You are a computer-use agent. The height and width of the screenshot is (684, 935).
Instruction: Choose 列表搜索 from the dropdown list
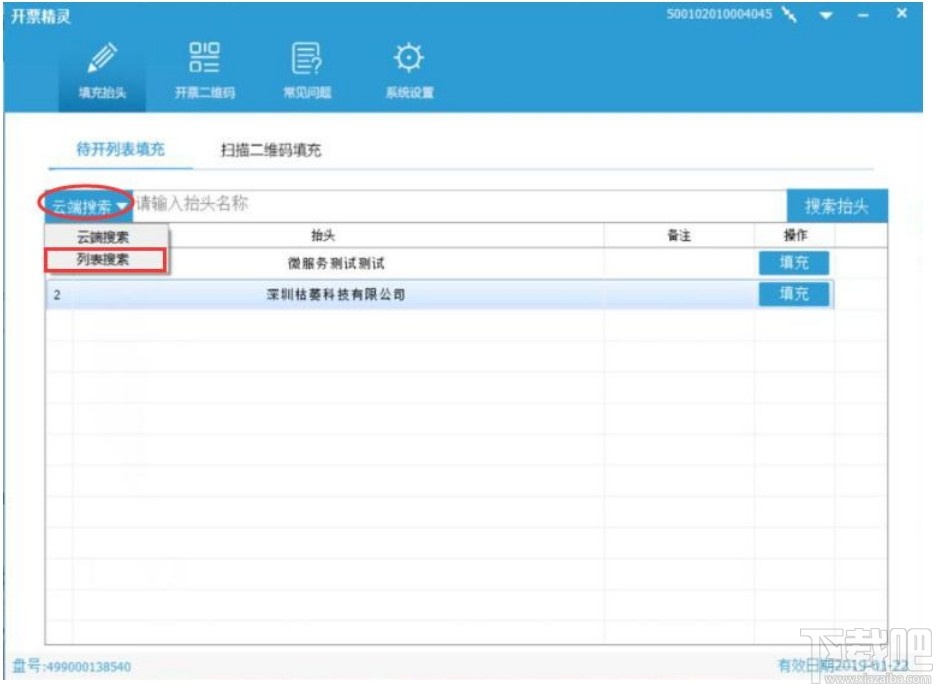click(x=105, y=260)
